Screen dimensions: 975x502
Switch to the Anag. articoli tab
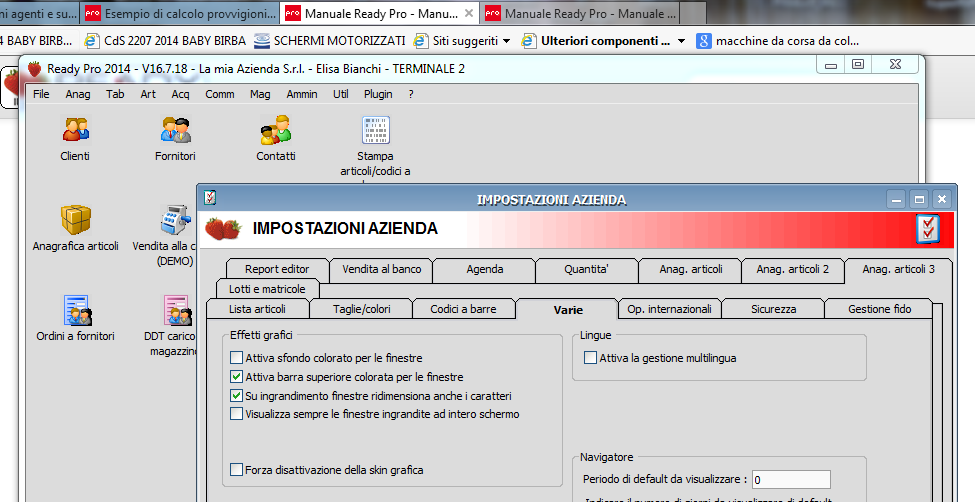(x=691, y=269)
